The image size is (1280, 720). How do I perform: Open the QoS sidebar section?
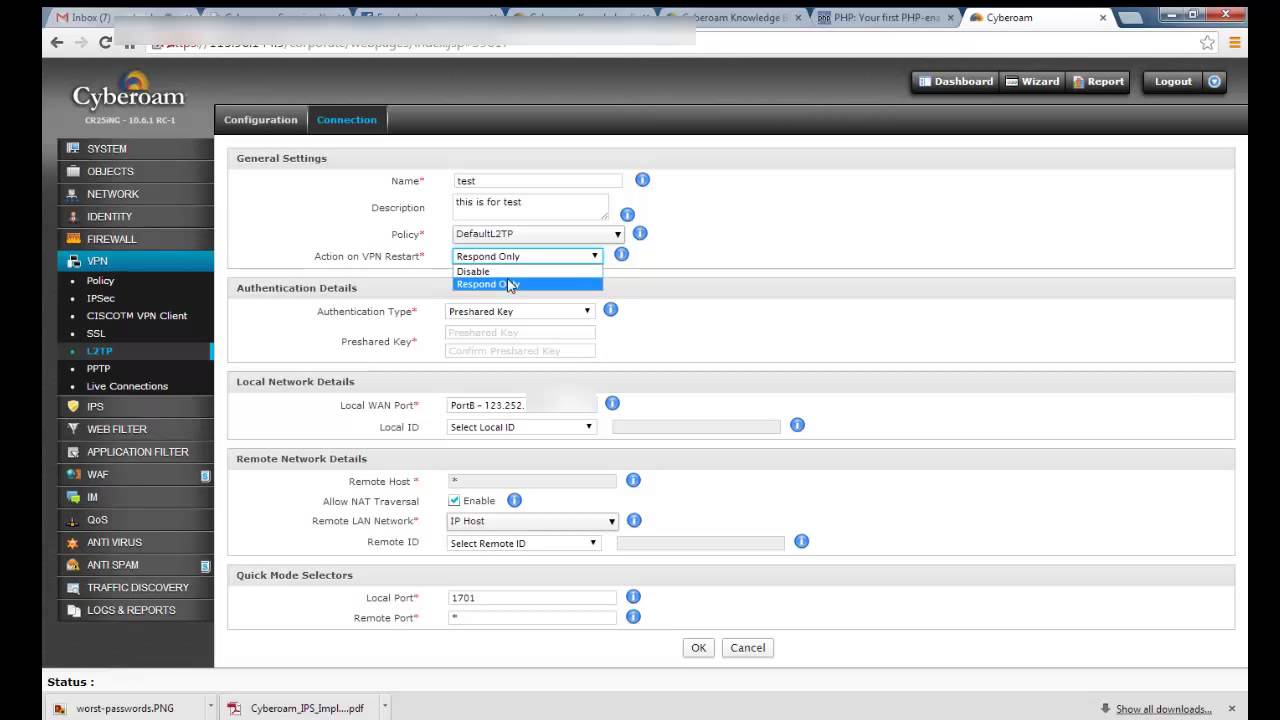click(x=136, y=520)
